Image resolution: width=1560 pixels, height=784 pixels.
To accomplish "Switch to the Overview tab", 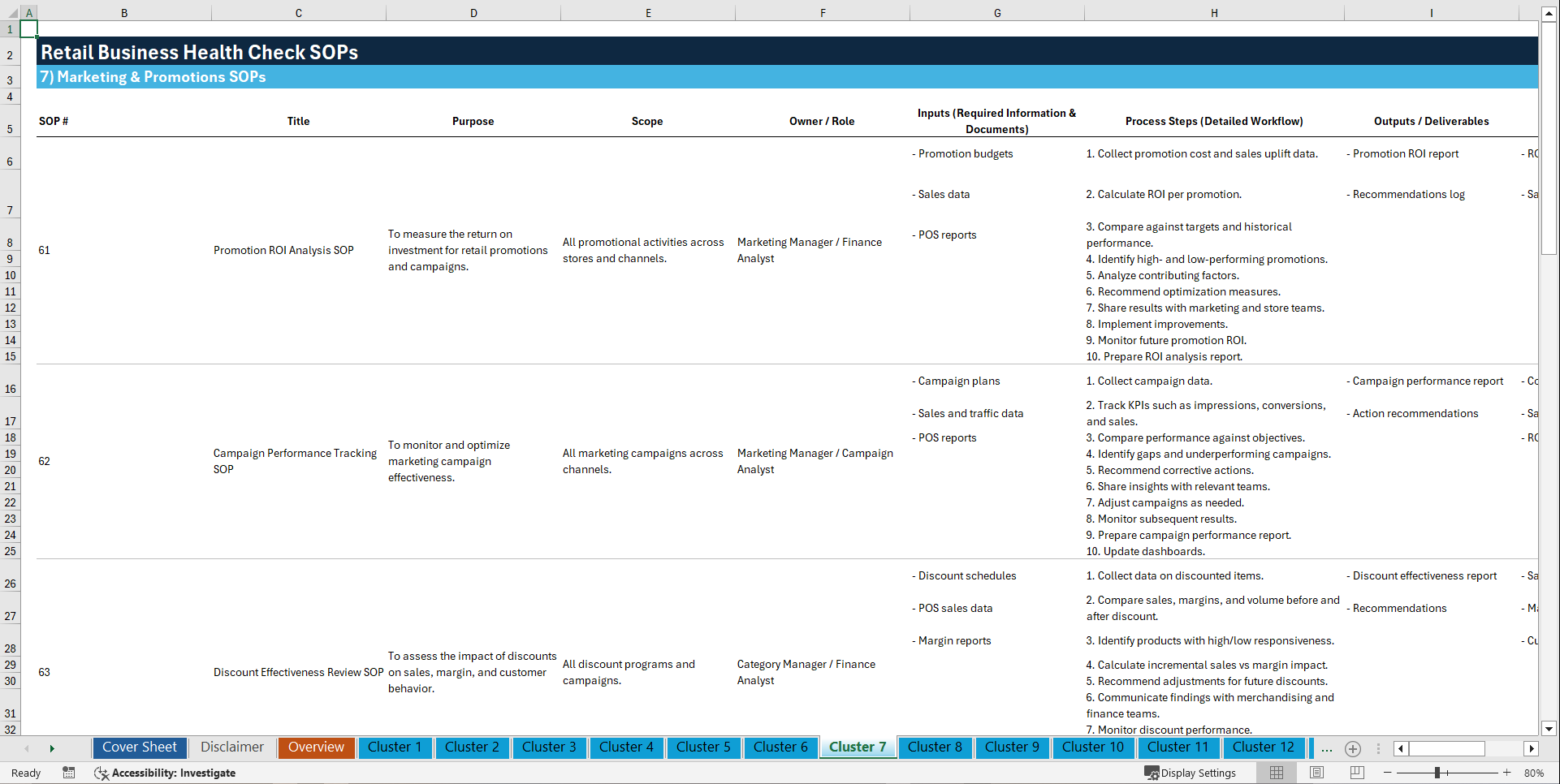I will click(316, 747).
